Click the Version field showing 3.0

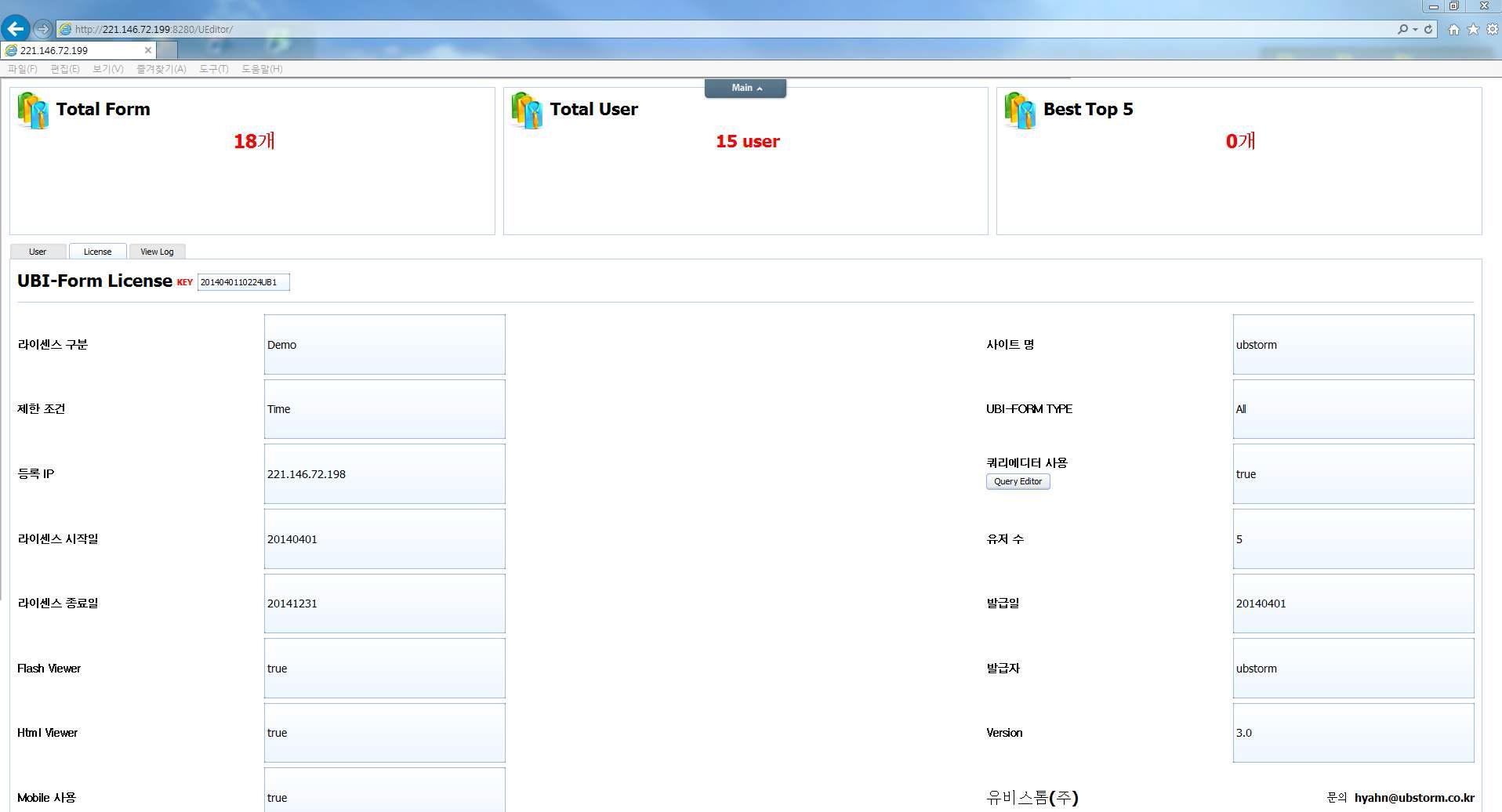[1353, 733]
